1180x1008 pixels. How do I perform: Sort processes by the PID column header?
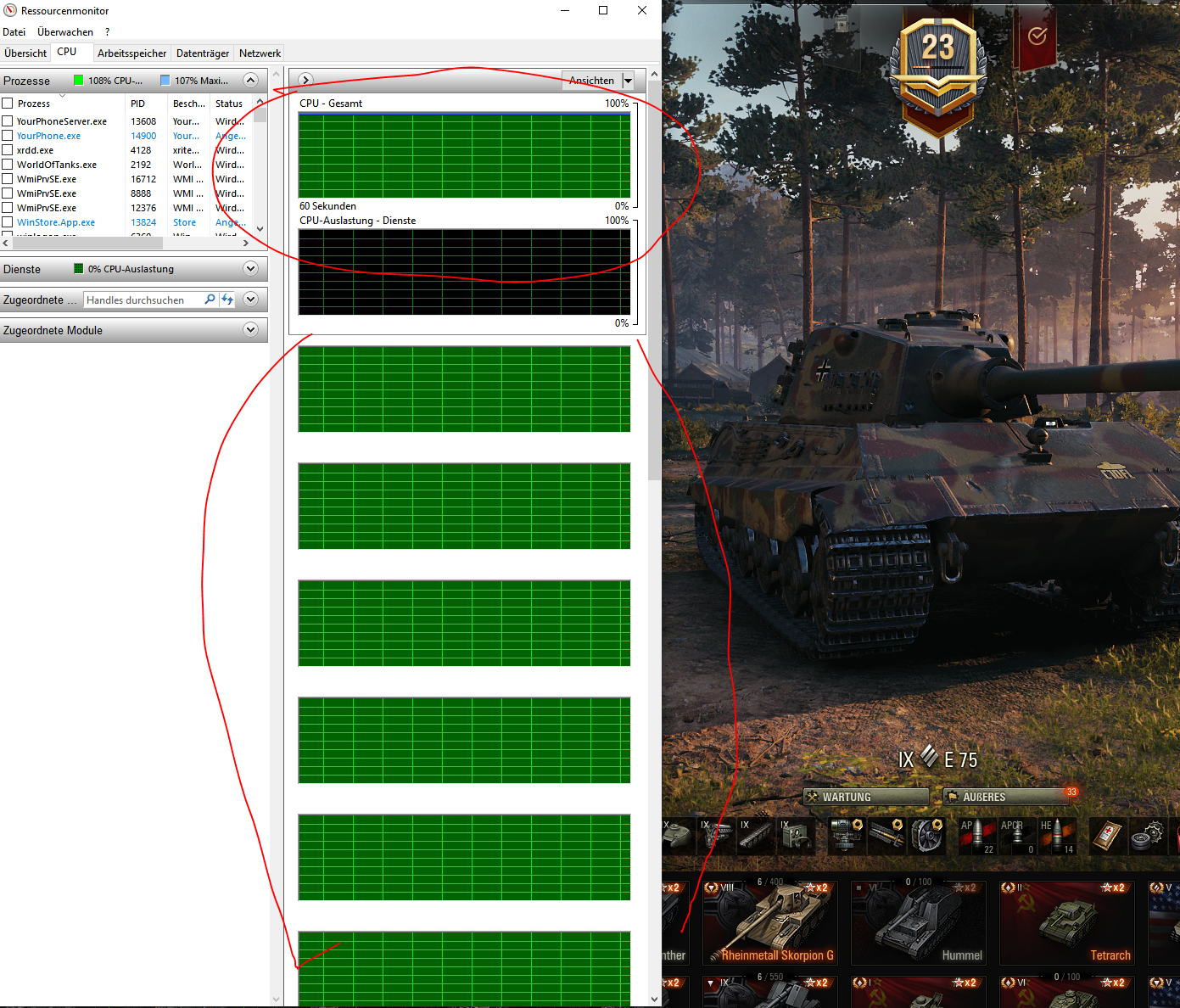tap(147, 104)
